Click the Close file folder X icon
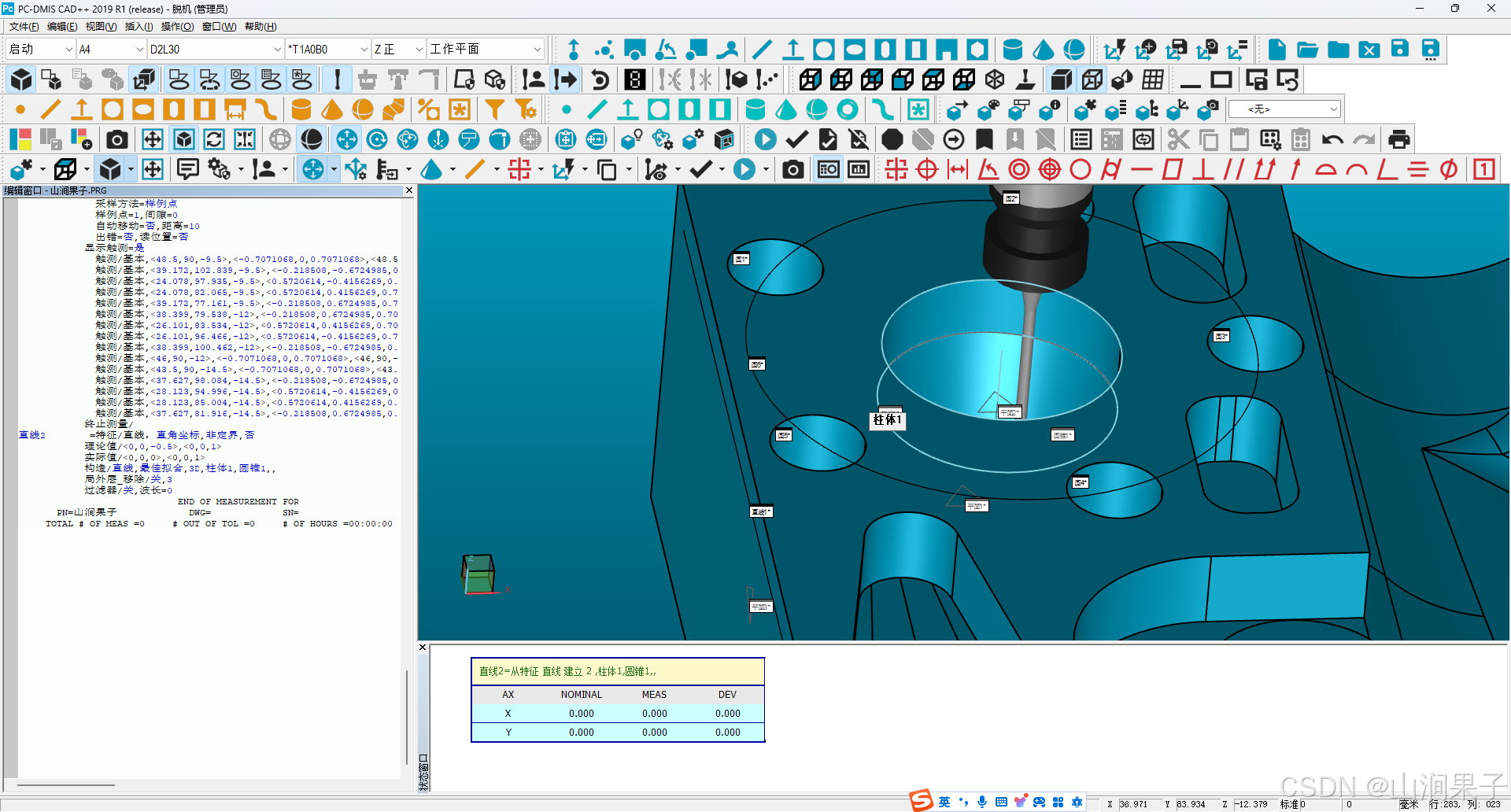The height and width of the screenshot is (812, 1511). click(x=1369, y=50)
